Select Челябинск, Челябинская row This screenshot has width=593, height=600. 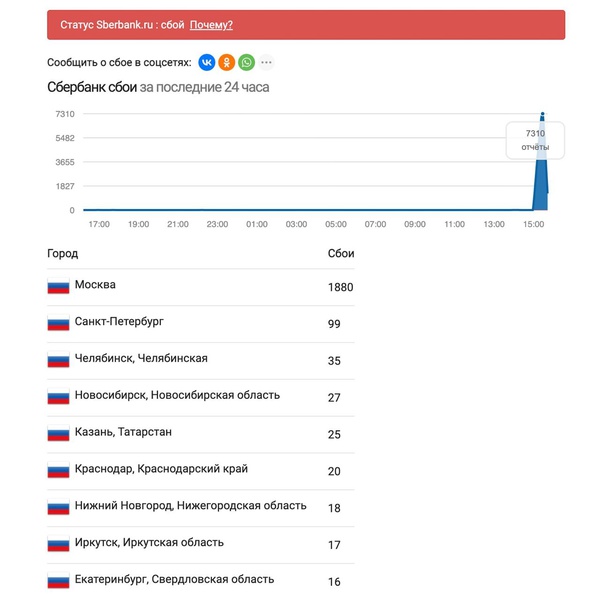pyautogui.click(x=201, y=361)
